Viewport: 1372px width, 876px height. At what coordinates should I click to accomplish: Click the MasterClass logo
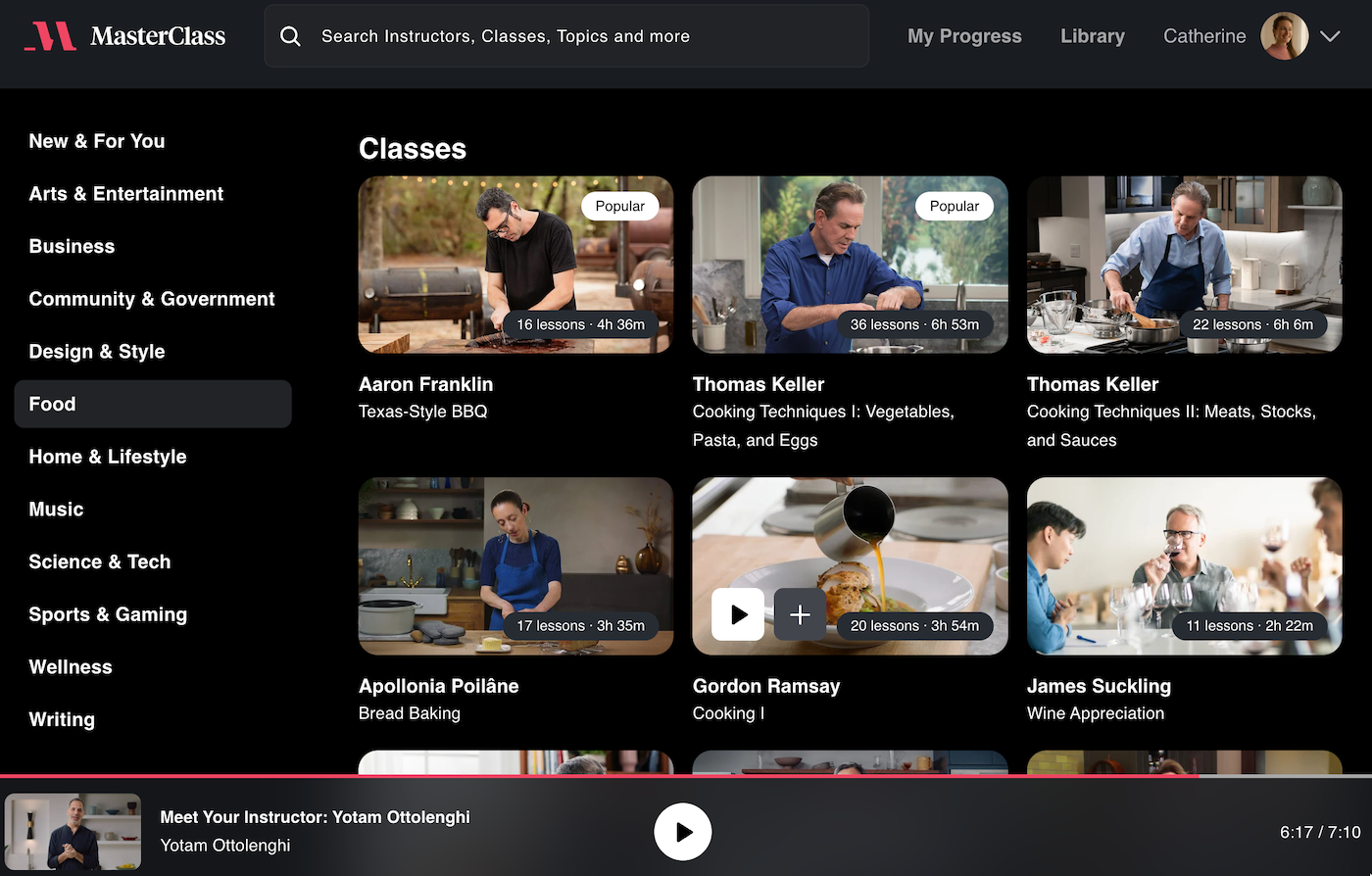(124, 36)
